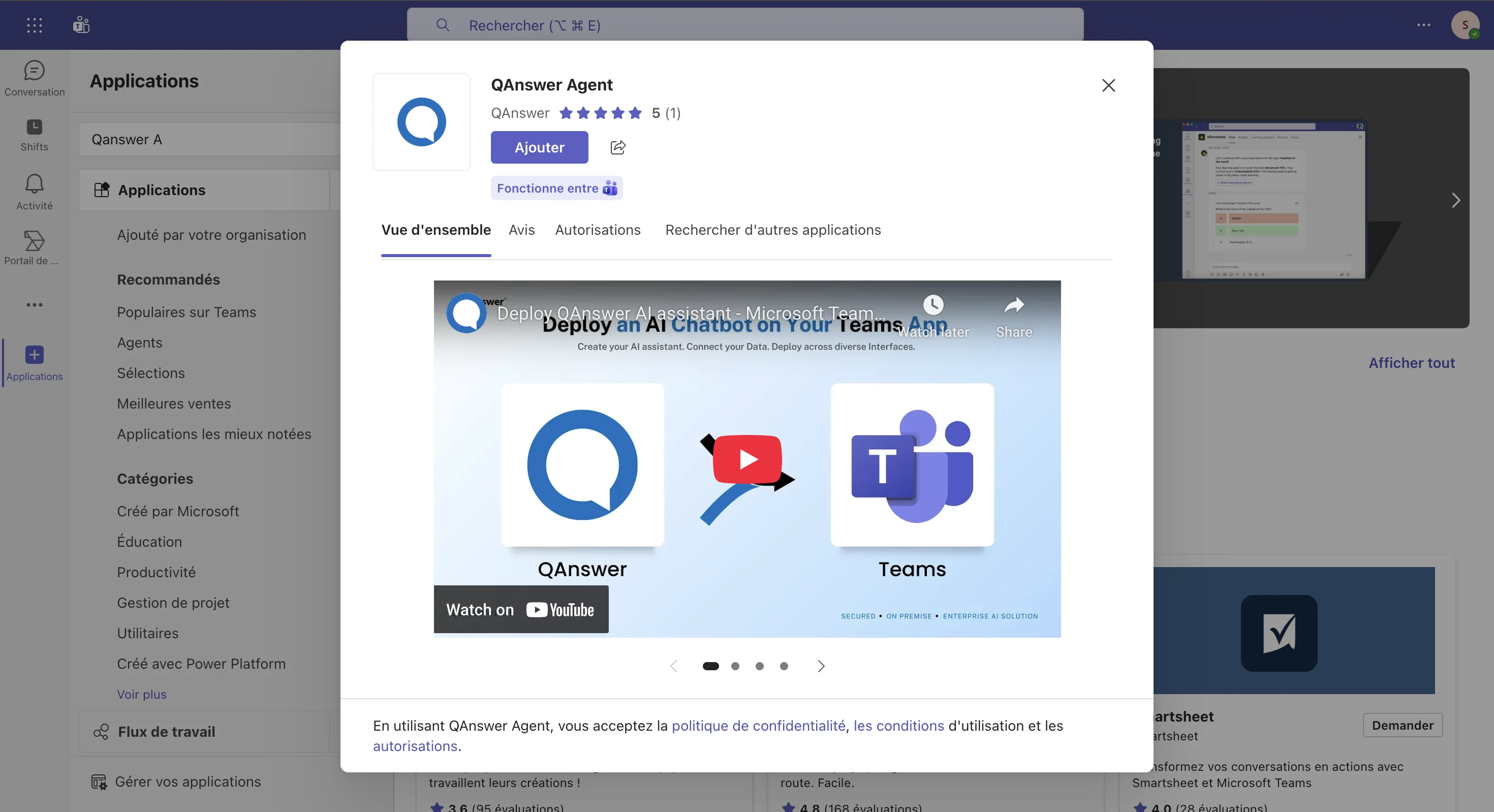This screenshot has height=812, width=1494.
Task: Select the first carousel indicator
Action: [x=710, y=666]
